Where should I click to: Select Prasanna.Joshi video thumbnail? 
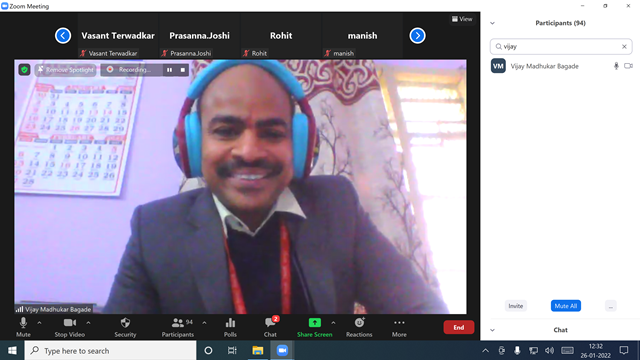(x=199, y=36)
